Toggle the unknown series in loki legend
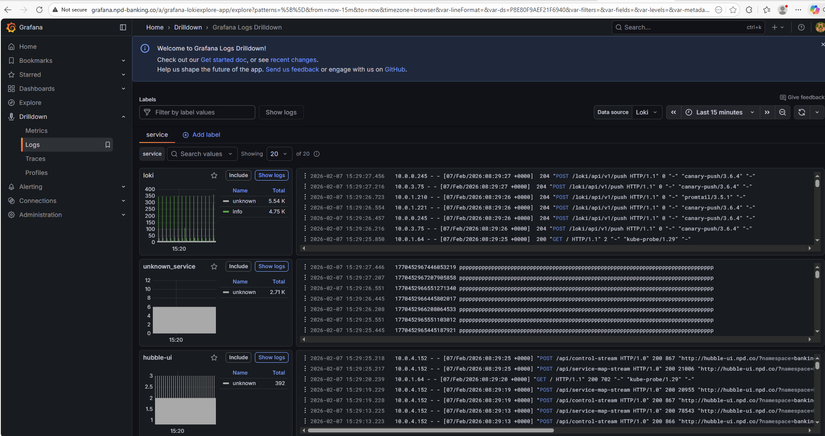Screen dimensions: 825x436 click(x=245, y=201)
